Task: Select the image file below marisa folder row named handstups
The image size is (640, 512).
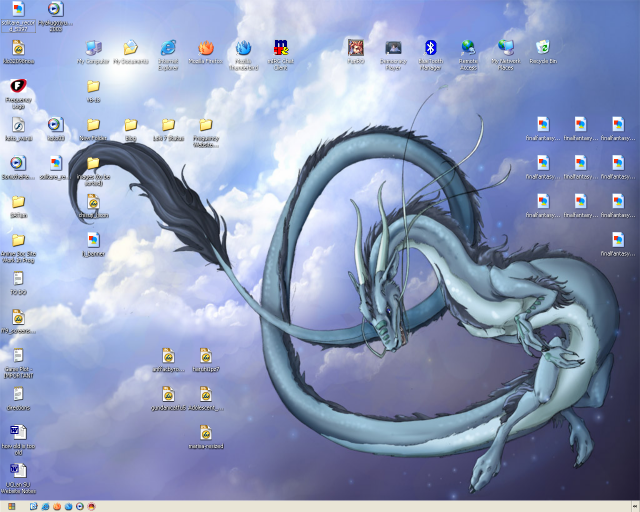Action: (206, 360)
